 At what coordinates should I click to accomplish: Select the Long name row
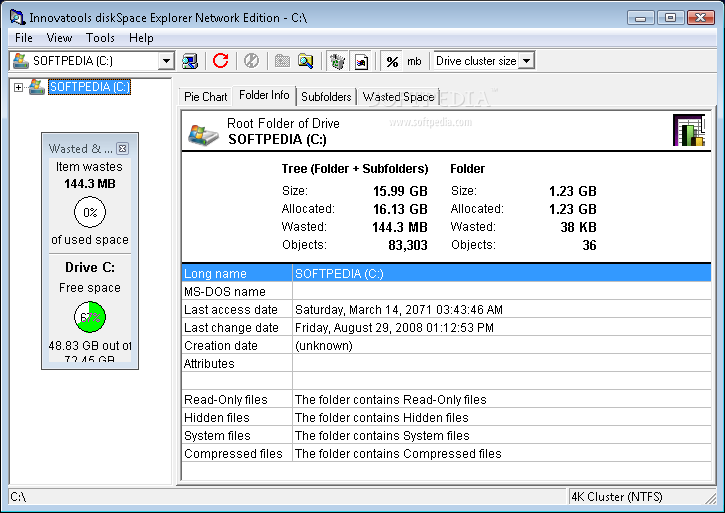point(446,273)
